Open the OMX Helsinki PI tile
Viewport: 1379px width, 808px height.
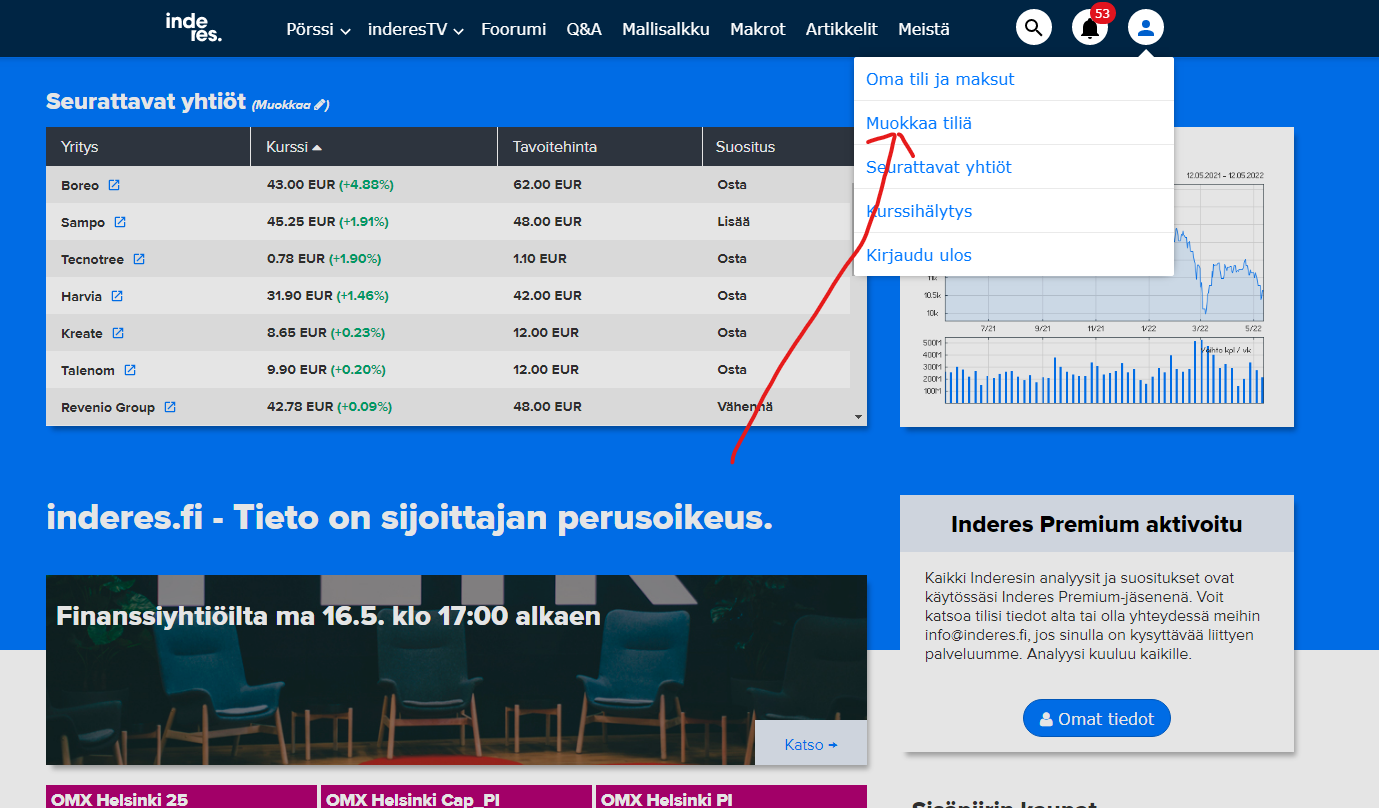coord(730,797)
